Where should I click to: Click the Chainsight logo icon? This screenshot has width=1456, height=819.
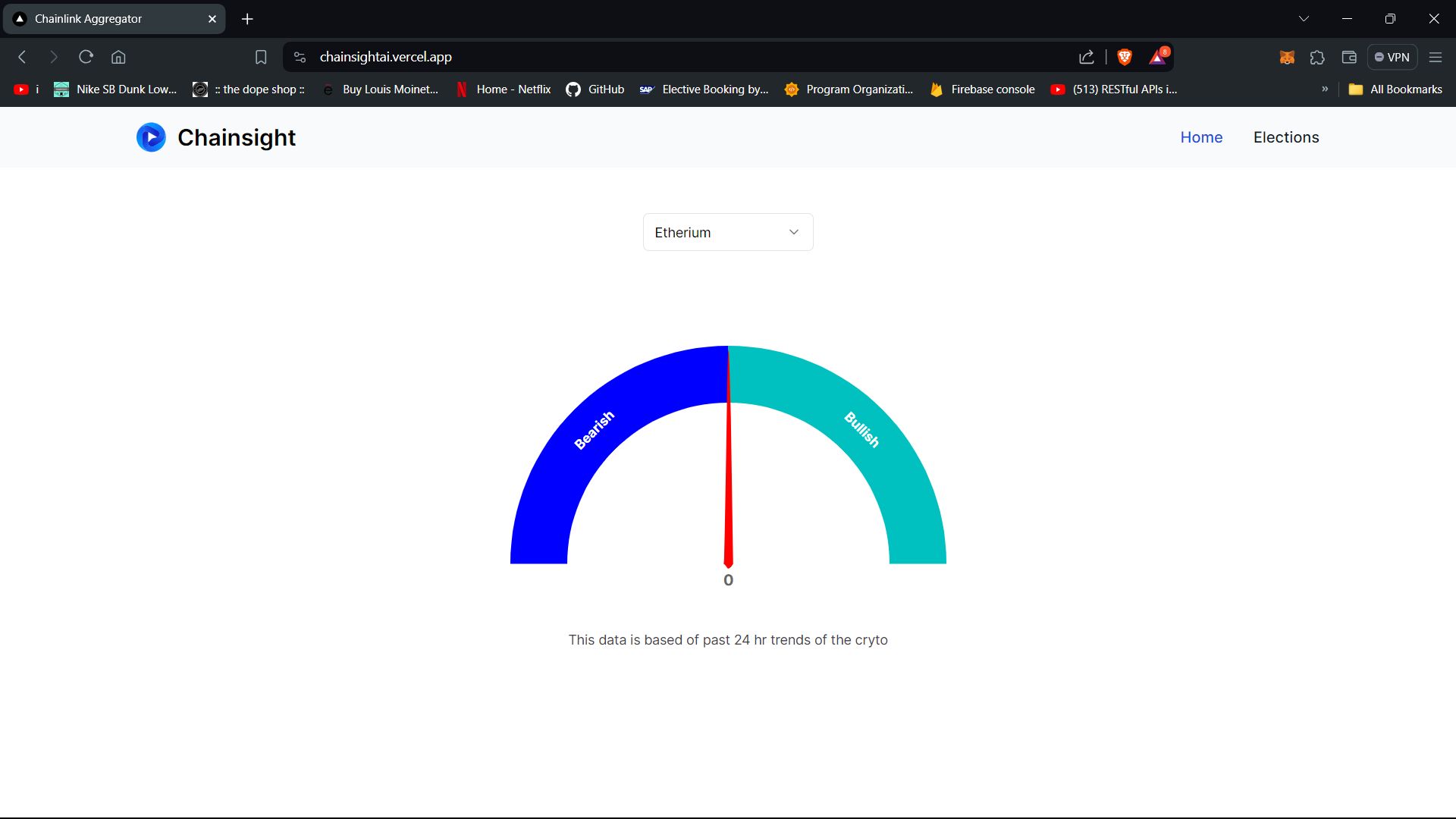point(151,137)
